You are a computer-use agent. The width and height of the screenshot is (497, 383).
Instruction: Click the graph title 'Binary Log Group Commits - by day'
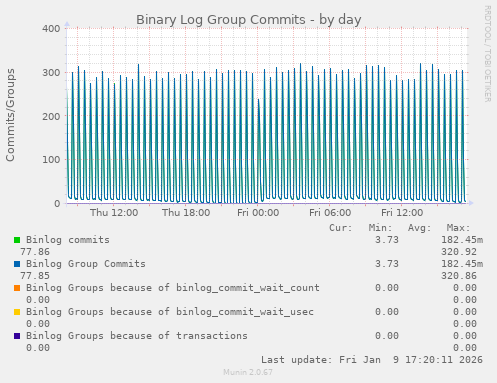[x=248, y=20]
